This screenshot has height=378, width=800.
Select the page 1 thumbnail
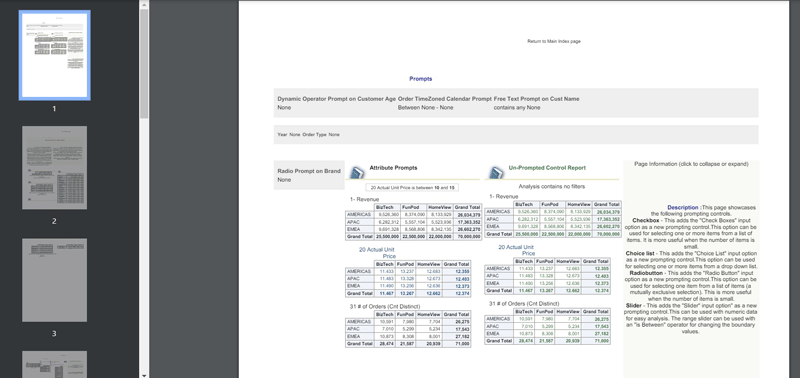pos(55,55)
